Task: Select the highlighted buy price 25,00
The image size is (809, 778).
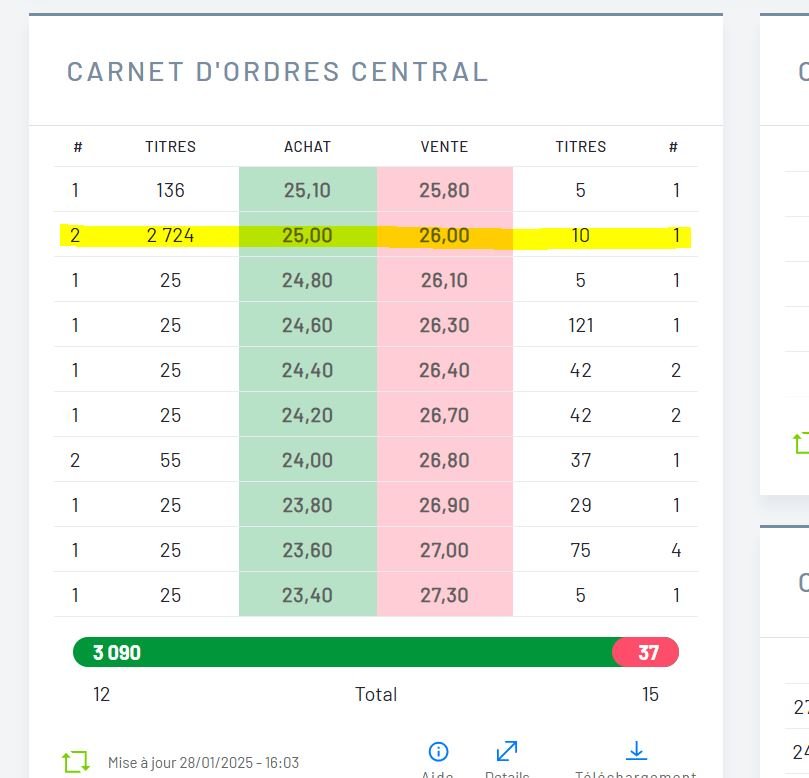Action: [307, 236]
